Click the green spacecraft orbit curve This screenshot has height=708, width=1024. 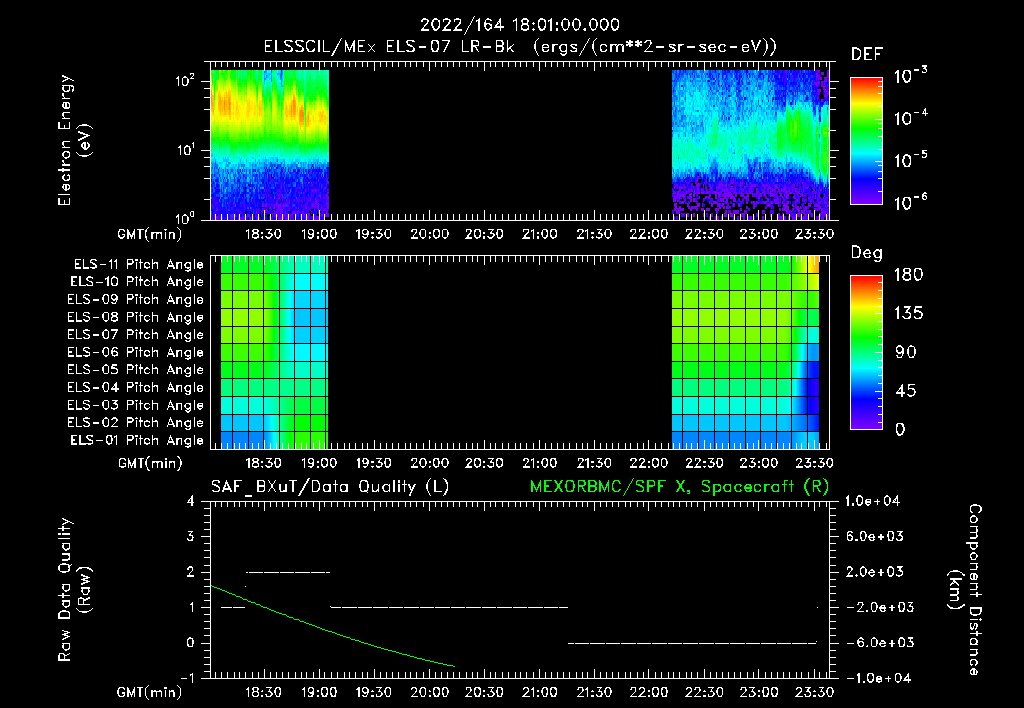pos(332,631)
